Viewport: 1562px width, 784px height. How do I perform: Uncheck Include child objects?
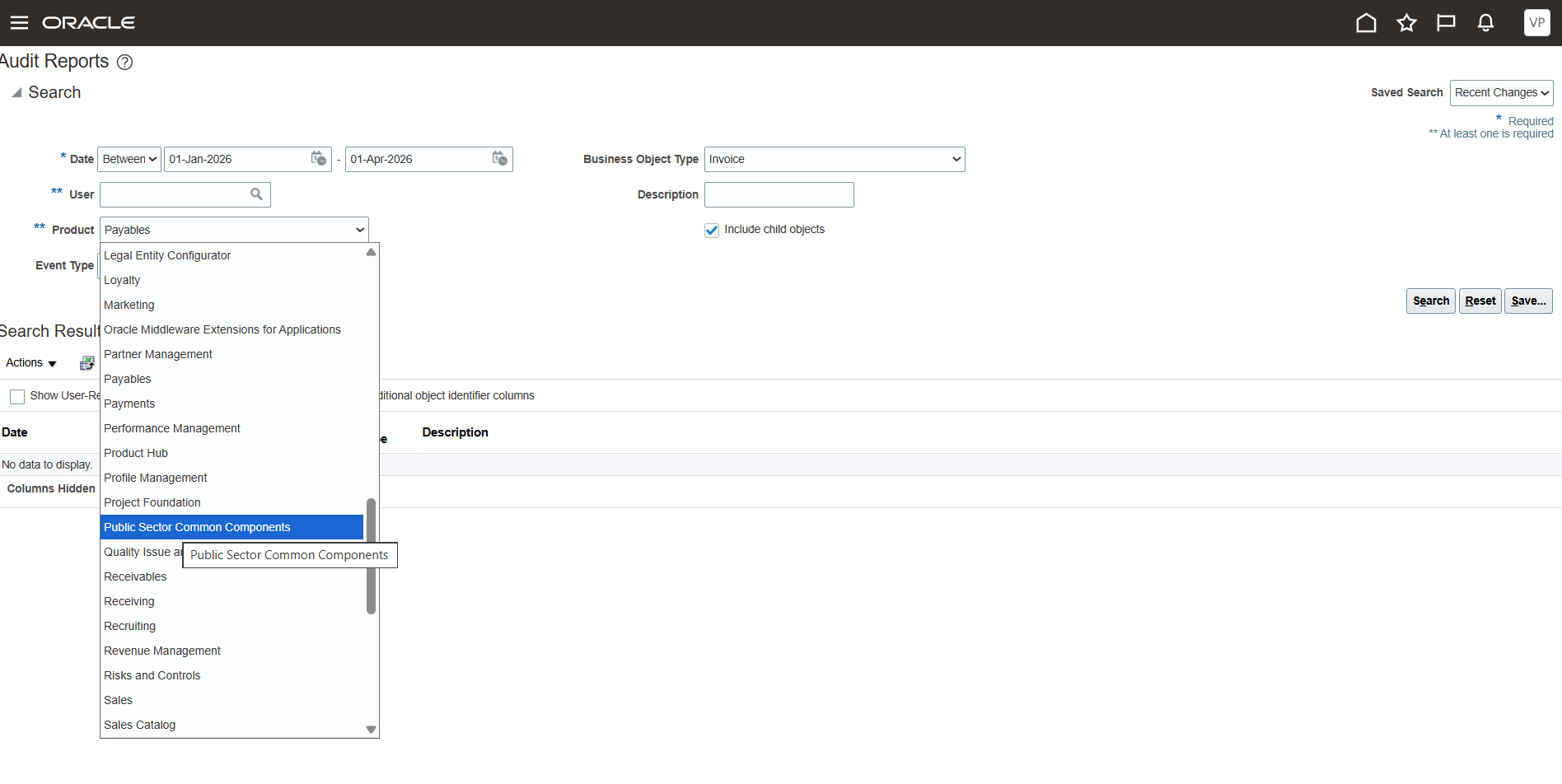coord(712,230)
